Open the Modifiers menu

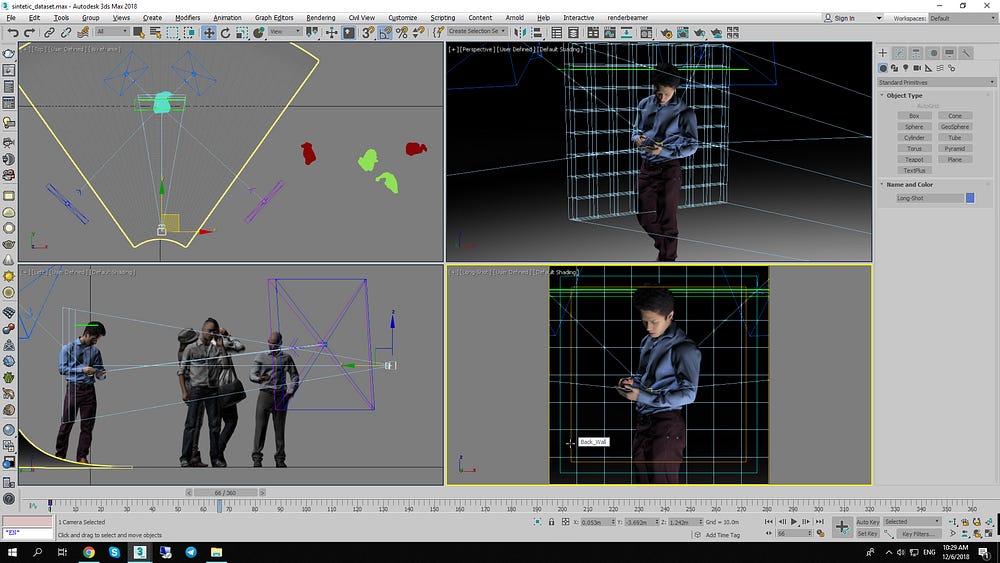[187, 18]
